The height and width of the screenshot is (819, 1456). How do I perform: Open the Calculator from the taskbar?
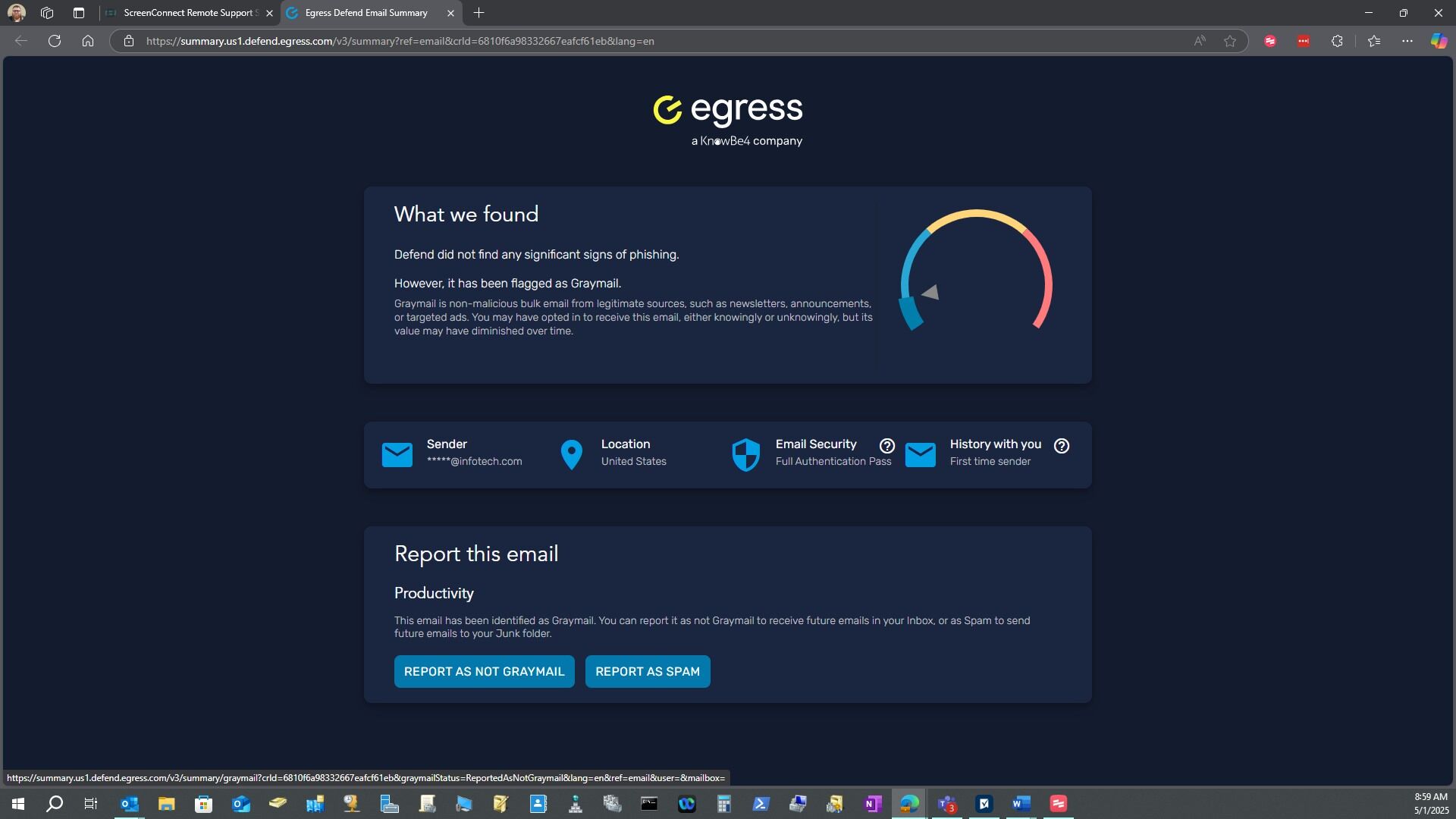click(x=724, y=804)
